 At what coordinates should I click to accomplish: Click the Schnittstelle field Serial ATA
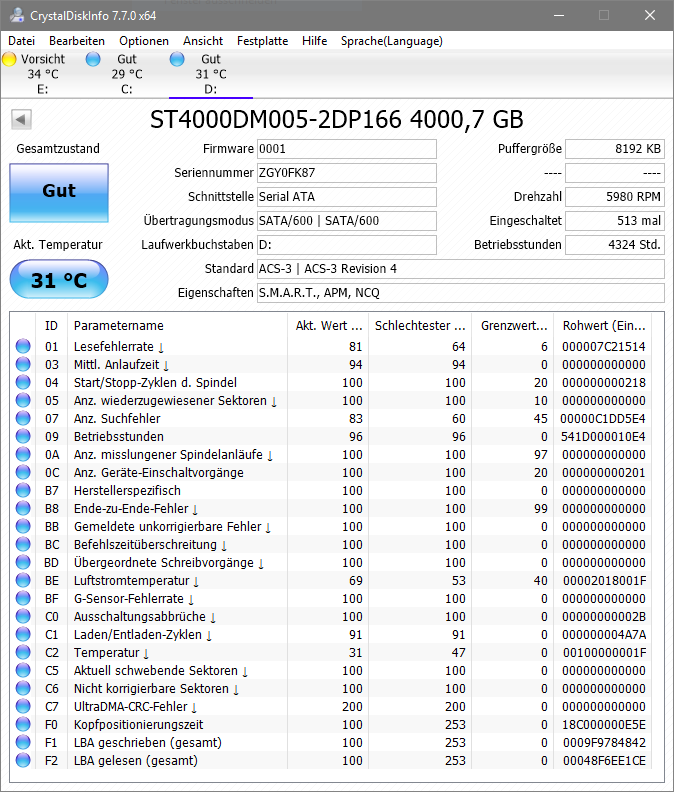pos(347,197)
